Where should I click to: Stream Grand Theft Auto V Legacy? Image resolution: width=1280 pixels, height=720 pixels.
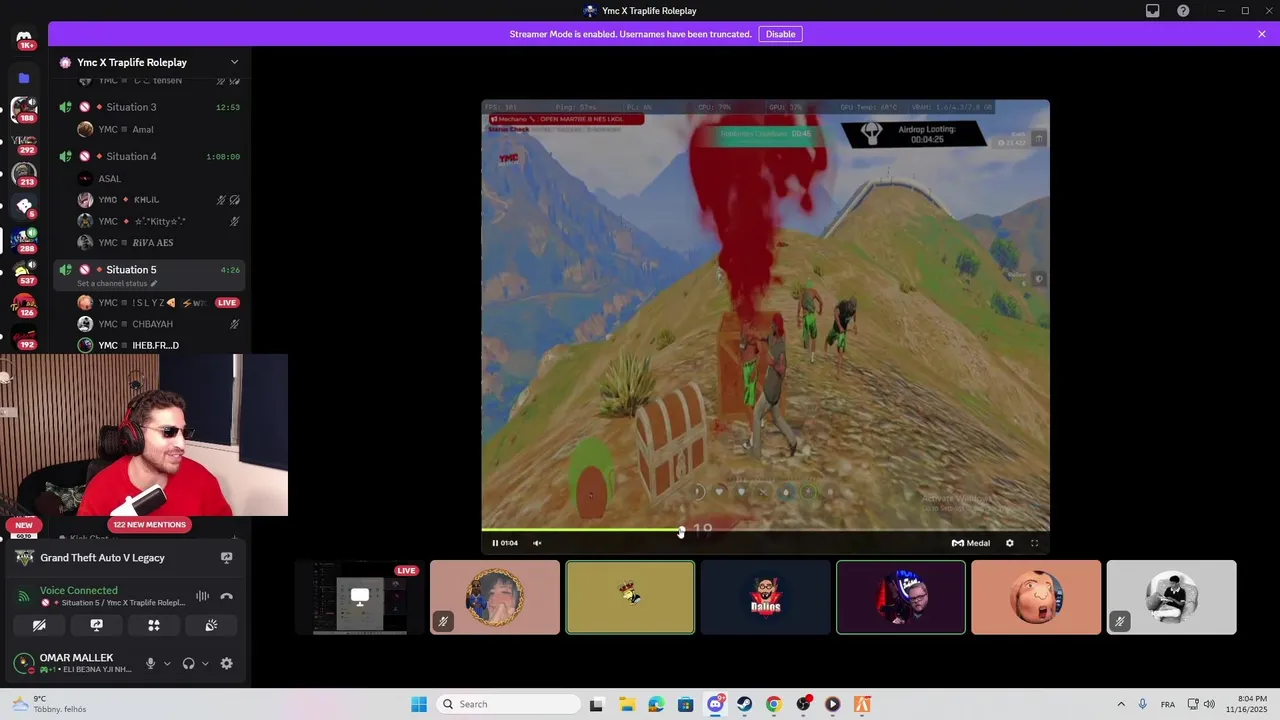[x=226, y=558]
